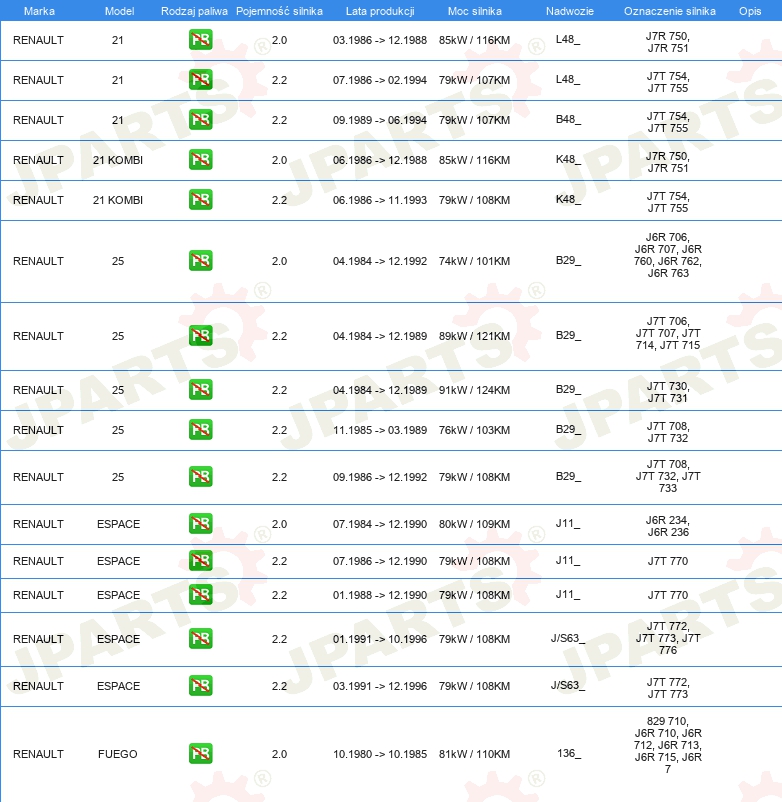Click fuel icon in Renault 25 74kW row

point(200,260)
